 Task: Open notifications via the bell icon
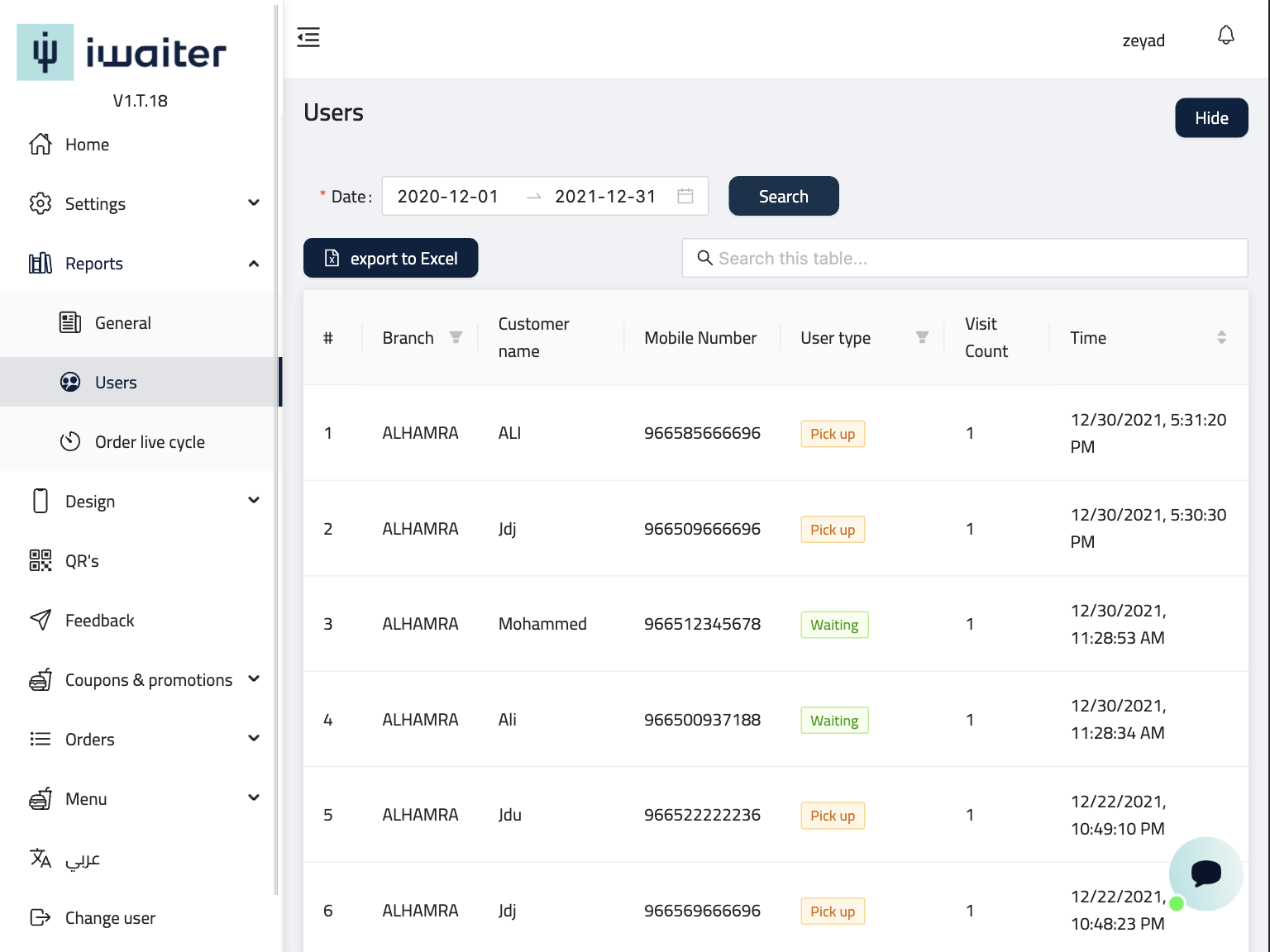(x=1225, y=36)
